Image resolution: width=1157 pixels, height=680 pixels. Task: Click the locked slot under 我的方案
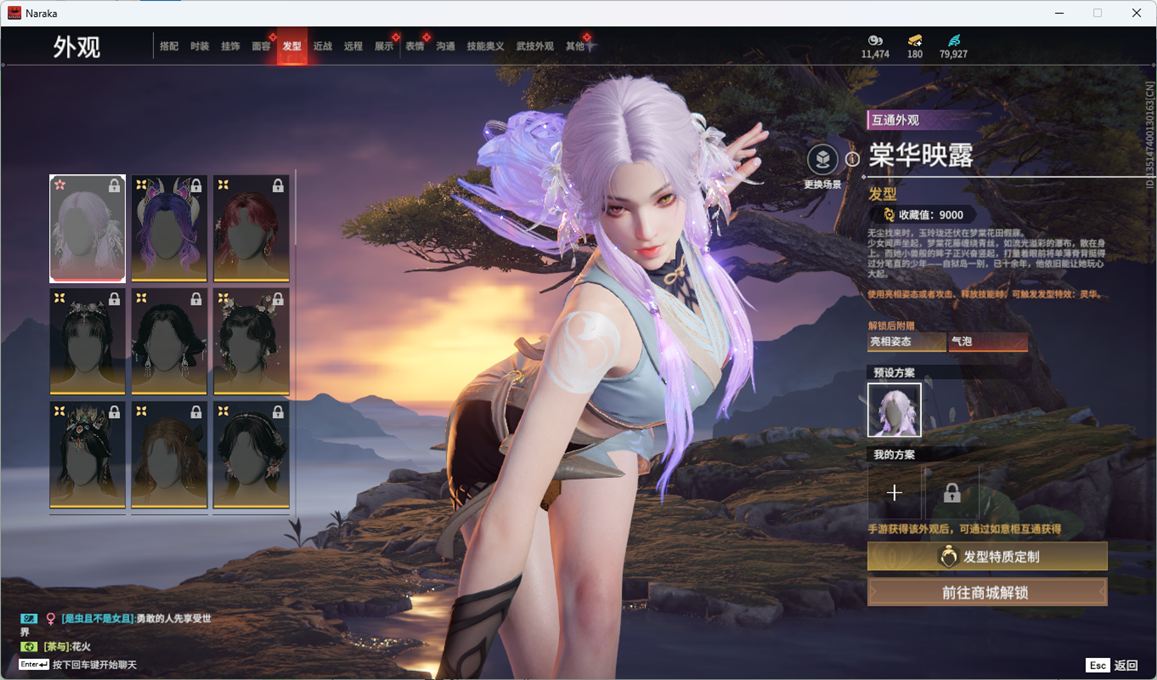pyautogui.click(x=951, y=492)
